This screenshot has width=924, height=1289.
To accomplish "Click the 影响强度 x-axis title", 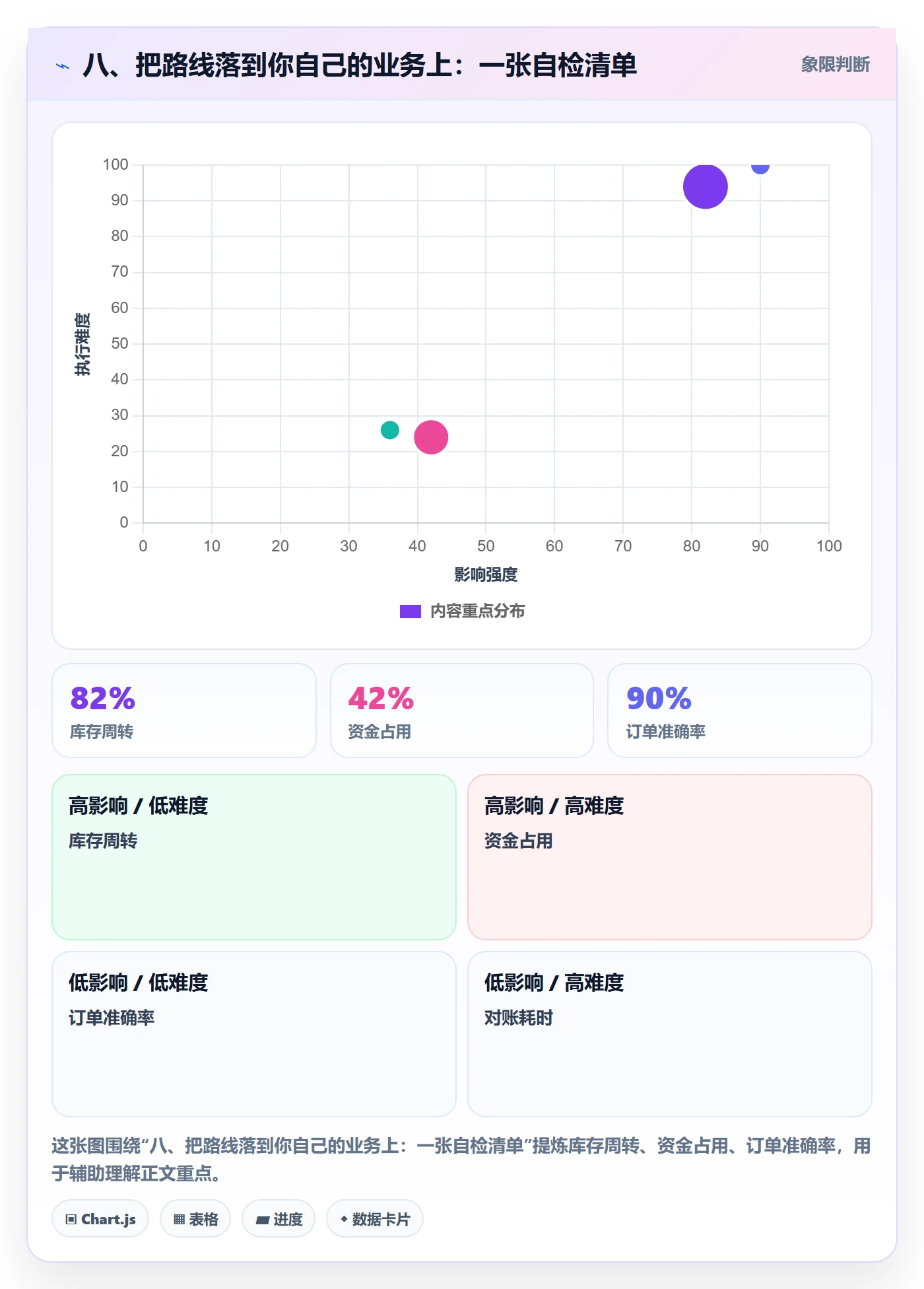I will 486,575.
